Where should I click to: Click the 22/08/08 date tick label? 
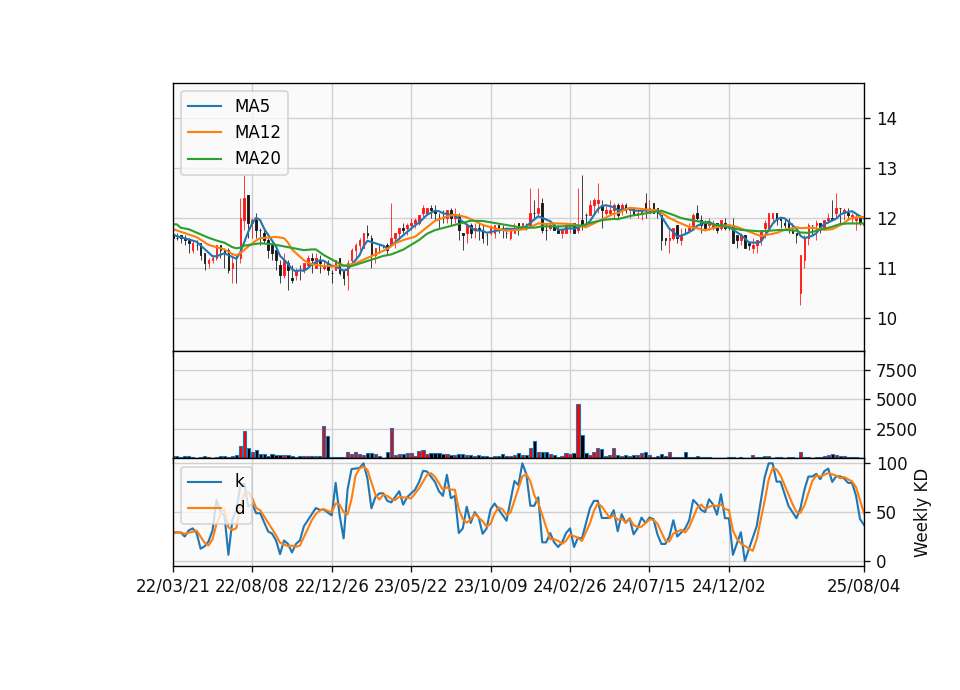(252, 586)
